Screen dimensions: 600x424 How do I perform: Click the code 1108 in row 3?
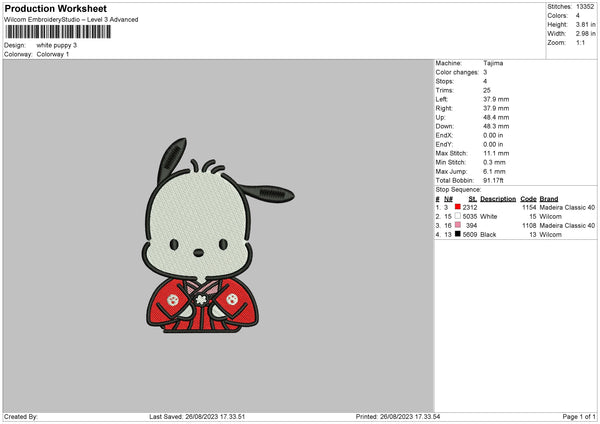[x=529, y=226]
